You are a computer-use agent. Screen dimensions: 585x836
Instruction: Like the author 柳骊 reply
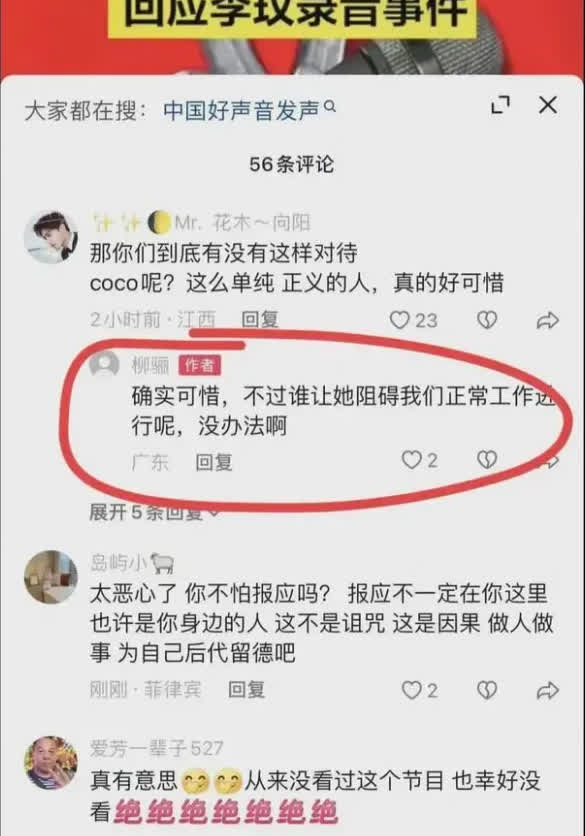coord(419,460)
